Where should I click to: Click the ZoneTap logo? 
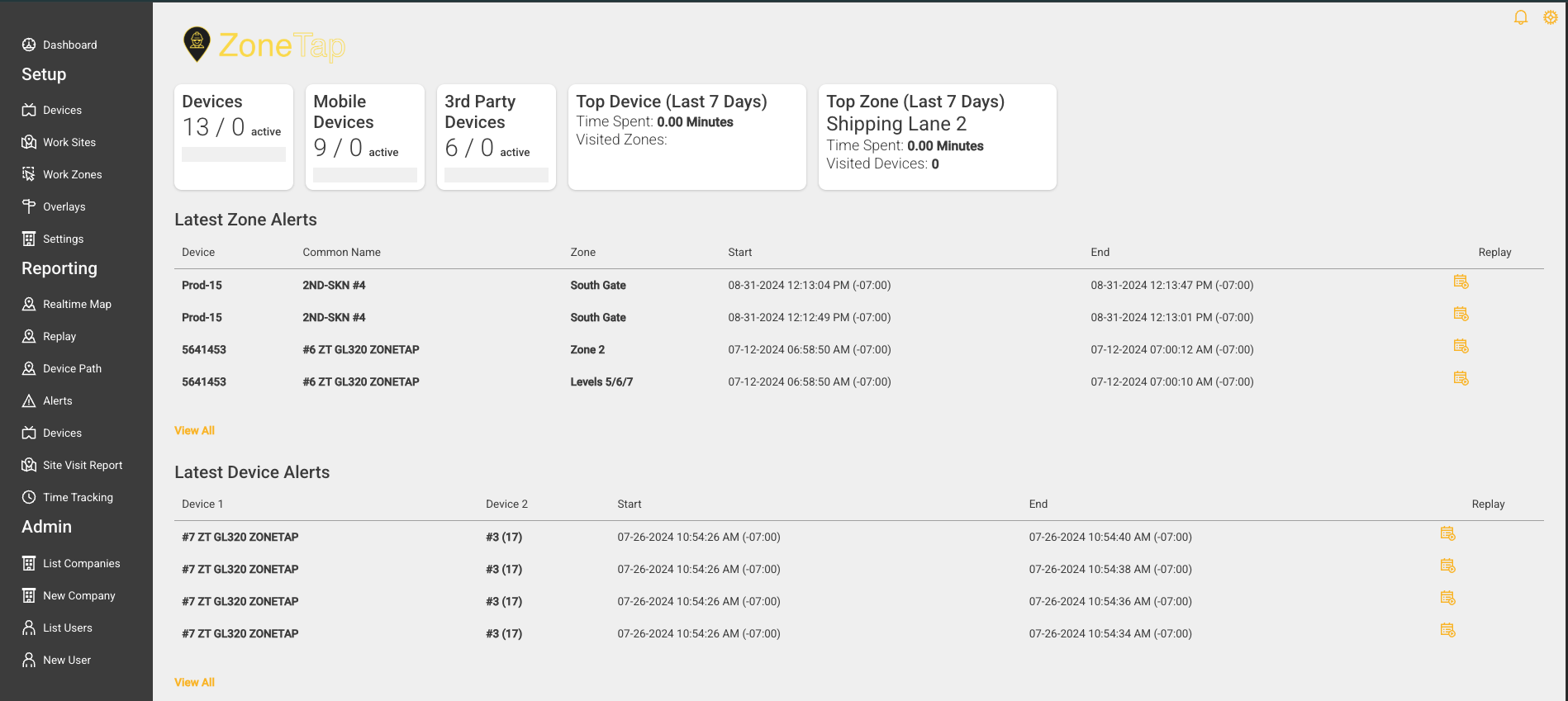coord(264,45)
